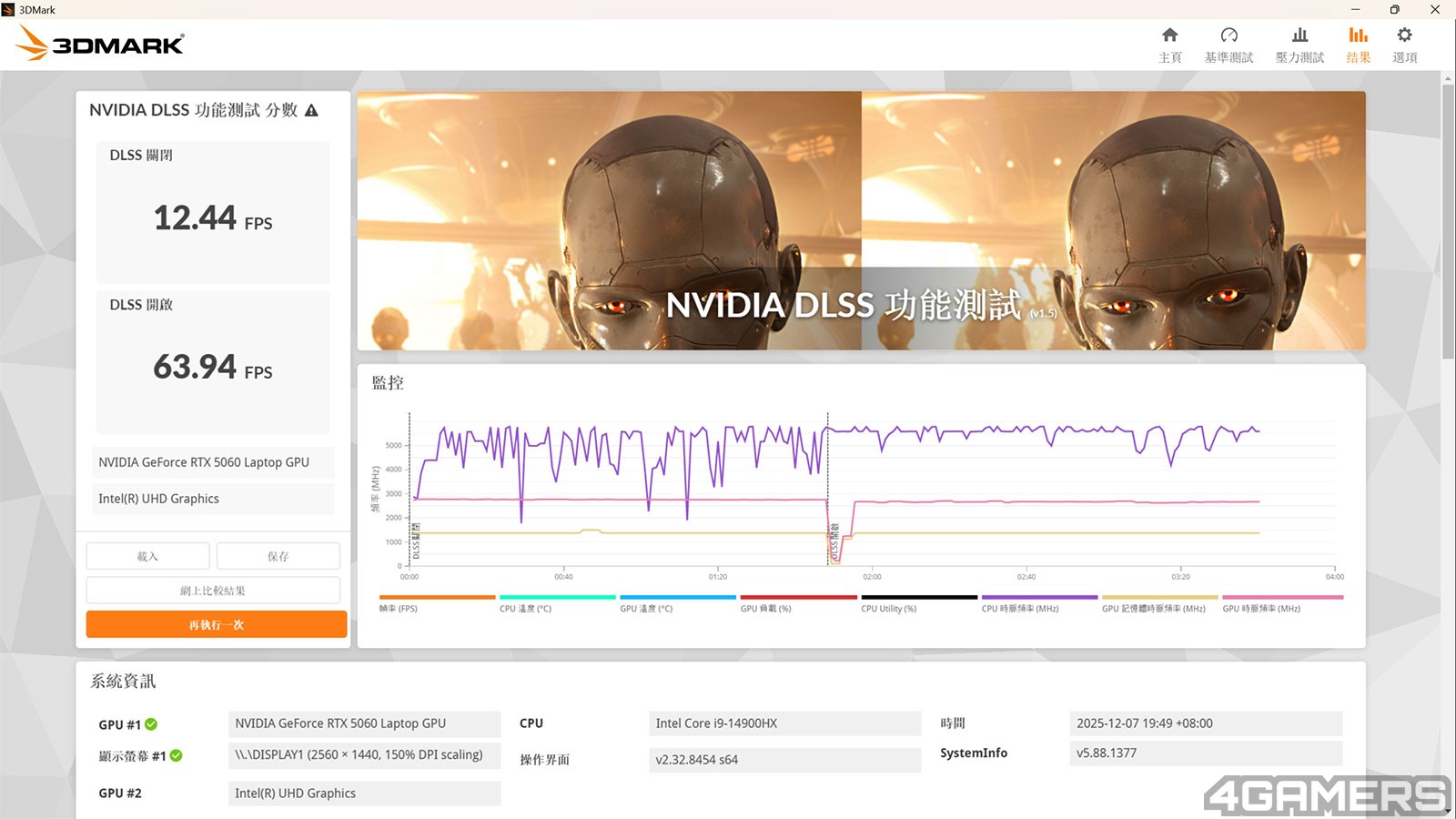
Task: Click the 3DMark logo
Action: pos(100,44)
